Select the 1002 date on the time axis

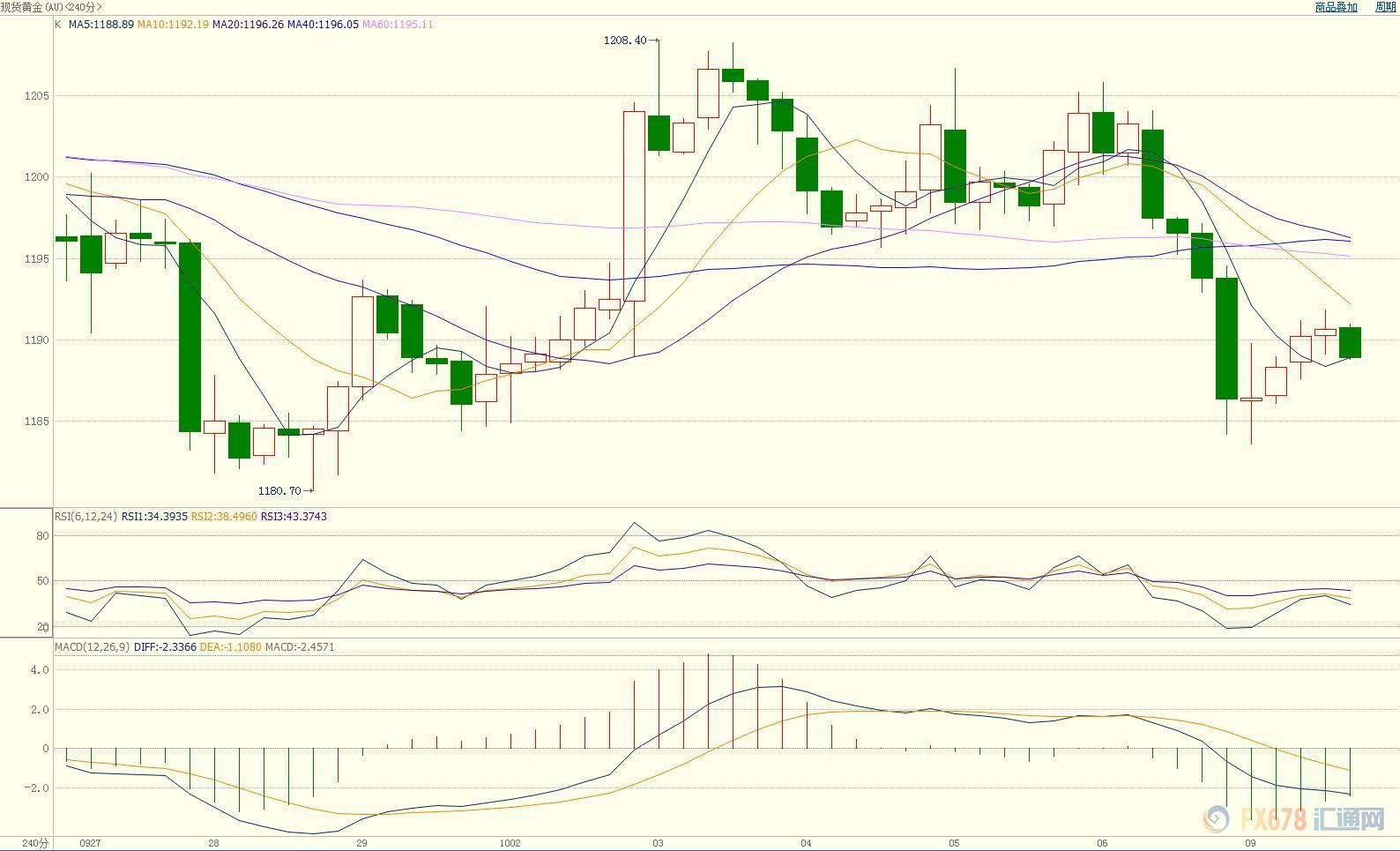[510, 844]
